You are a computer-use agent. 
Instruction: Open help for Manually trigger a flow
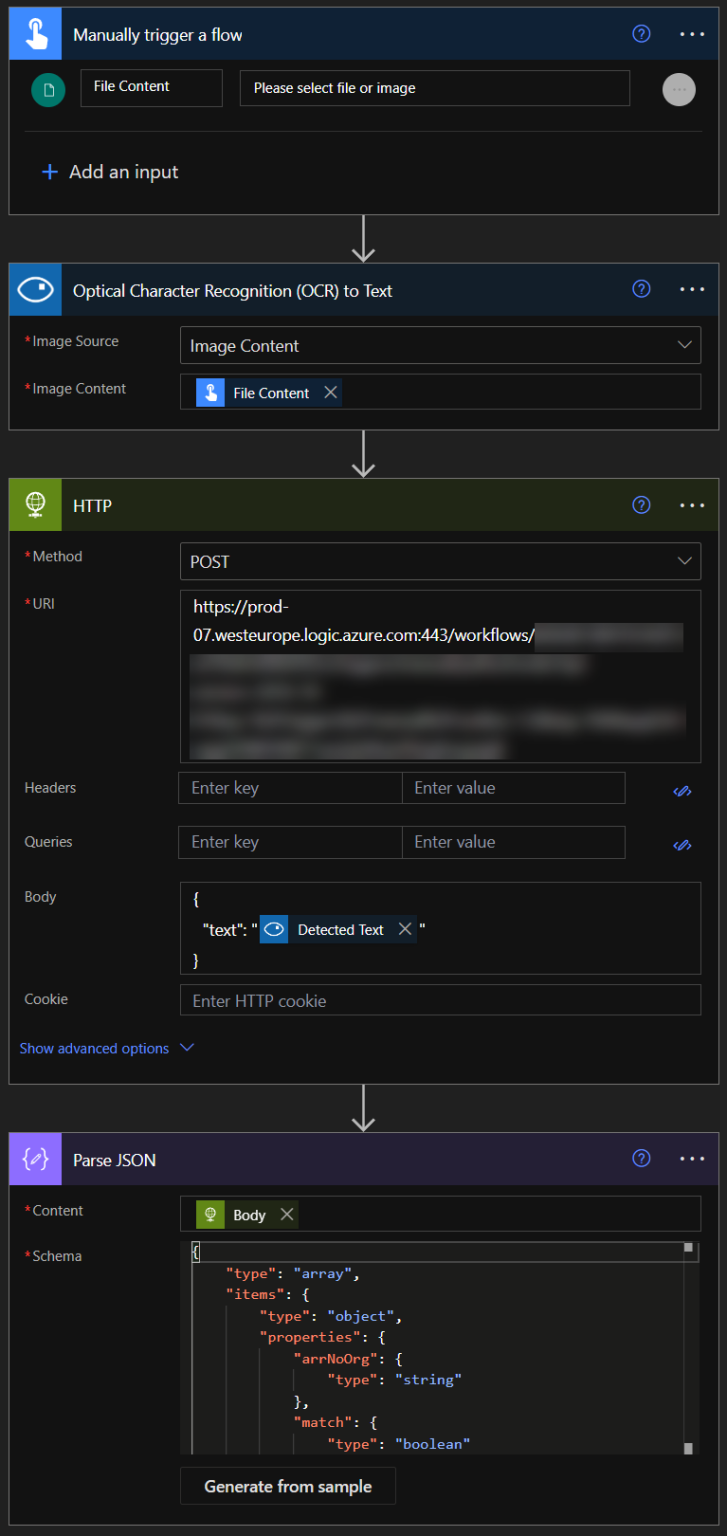(x=642, y=34)
